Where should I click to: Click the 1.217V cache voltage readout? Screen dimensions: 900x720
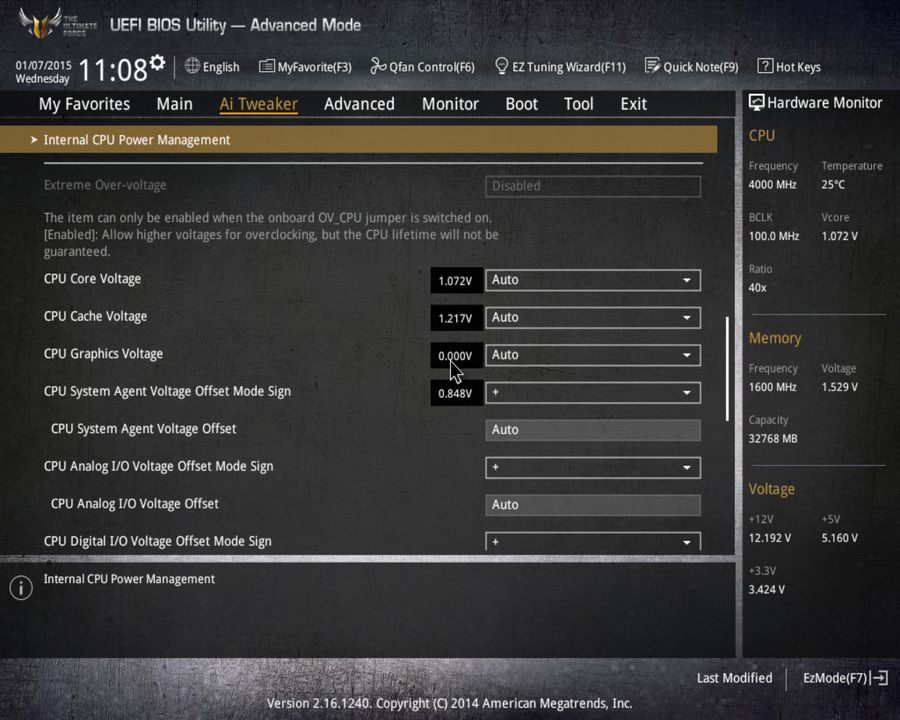(x=456, y=318)
